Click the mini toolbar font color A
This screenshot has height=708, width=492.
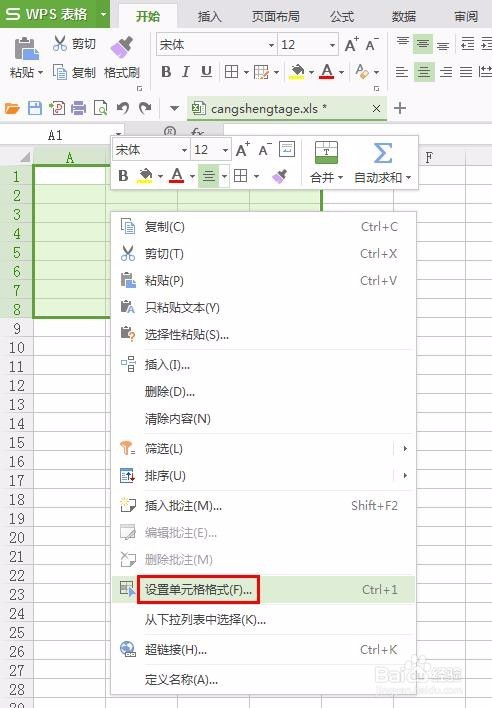coord(177,175)
